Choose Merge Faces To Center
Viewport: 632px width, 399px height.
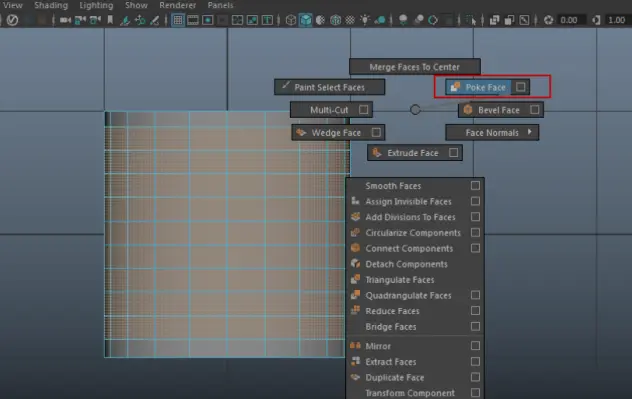coord(415,66)
